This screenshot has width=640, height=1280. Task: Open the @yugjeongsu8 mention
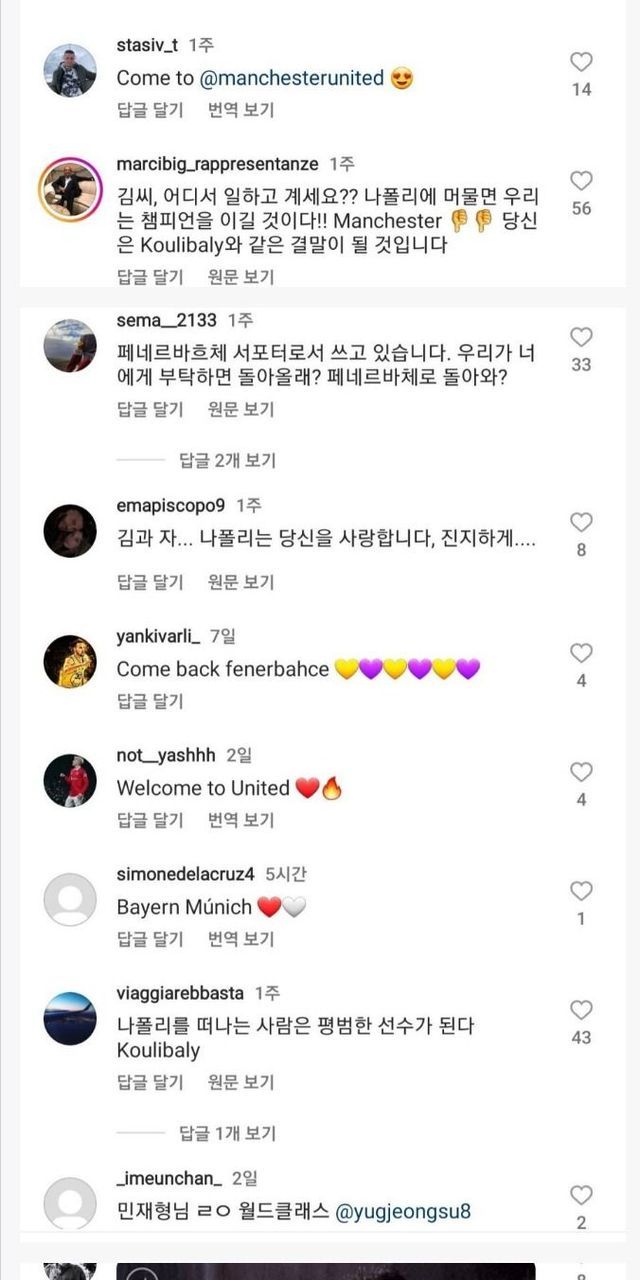tap(403, 1211)
